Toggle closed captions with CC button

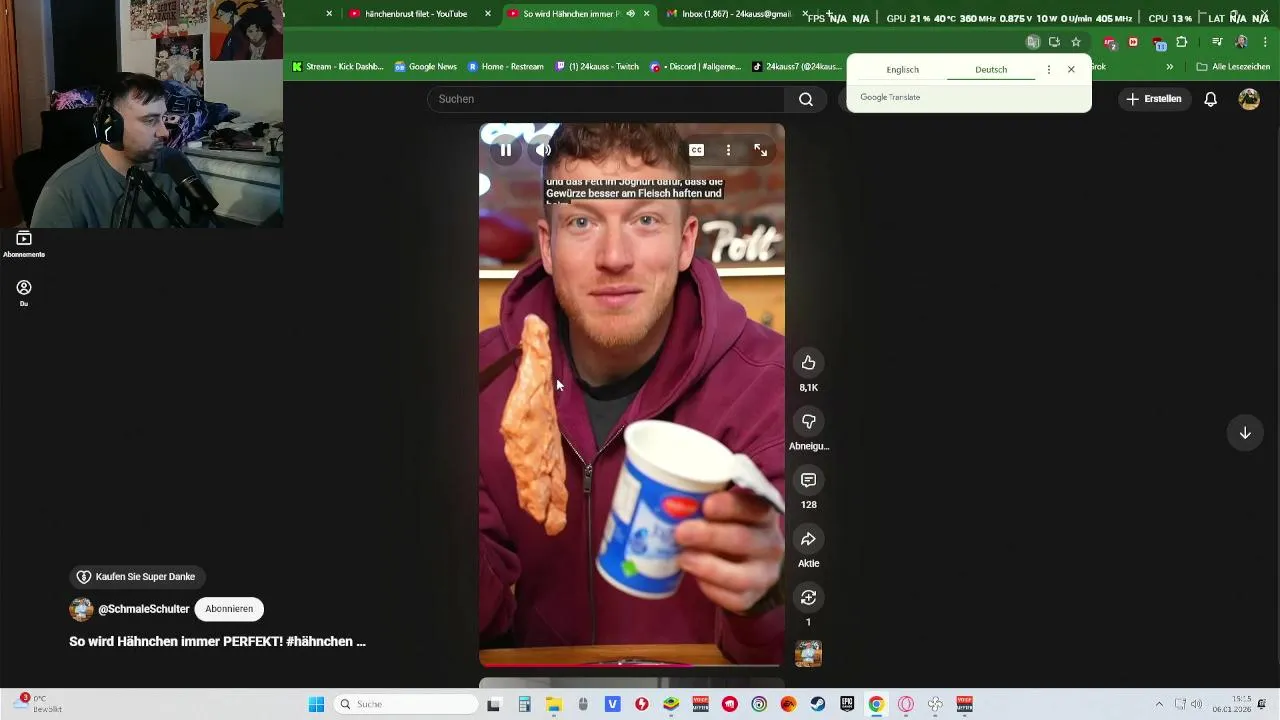click(697, 150)
